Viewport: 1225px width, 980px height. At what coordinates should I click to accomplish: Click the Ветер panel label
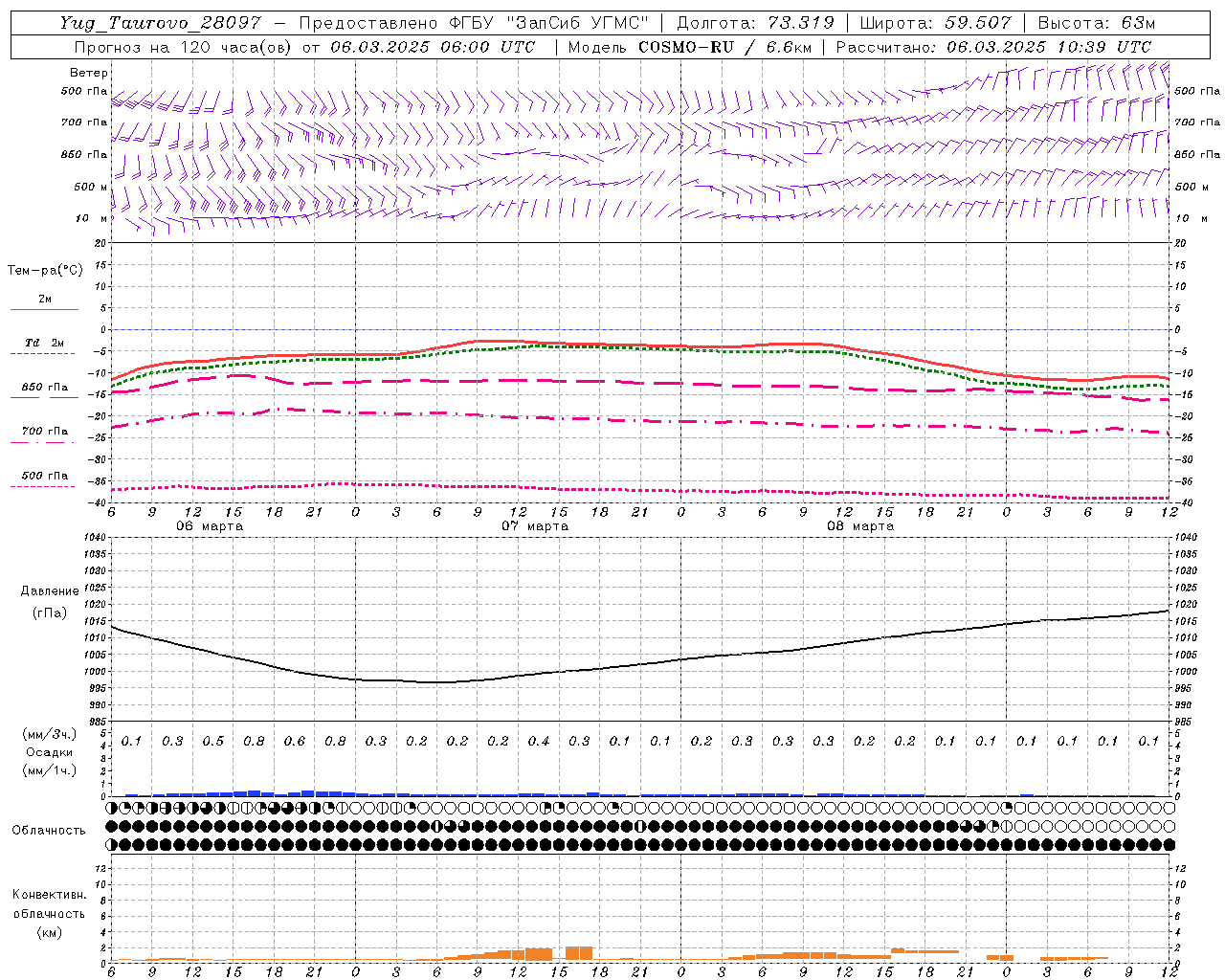click(89, 73)
